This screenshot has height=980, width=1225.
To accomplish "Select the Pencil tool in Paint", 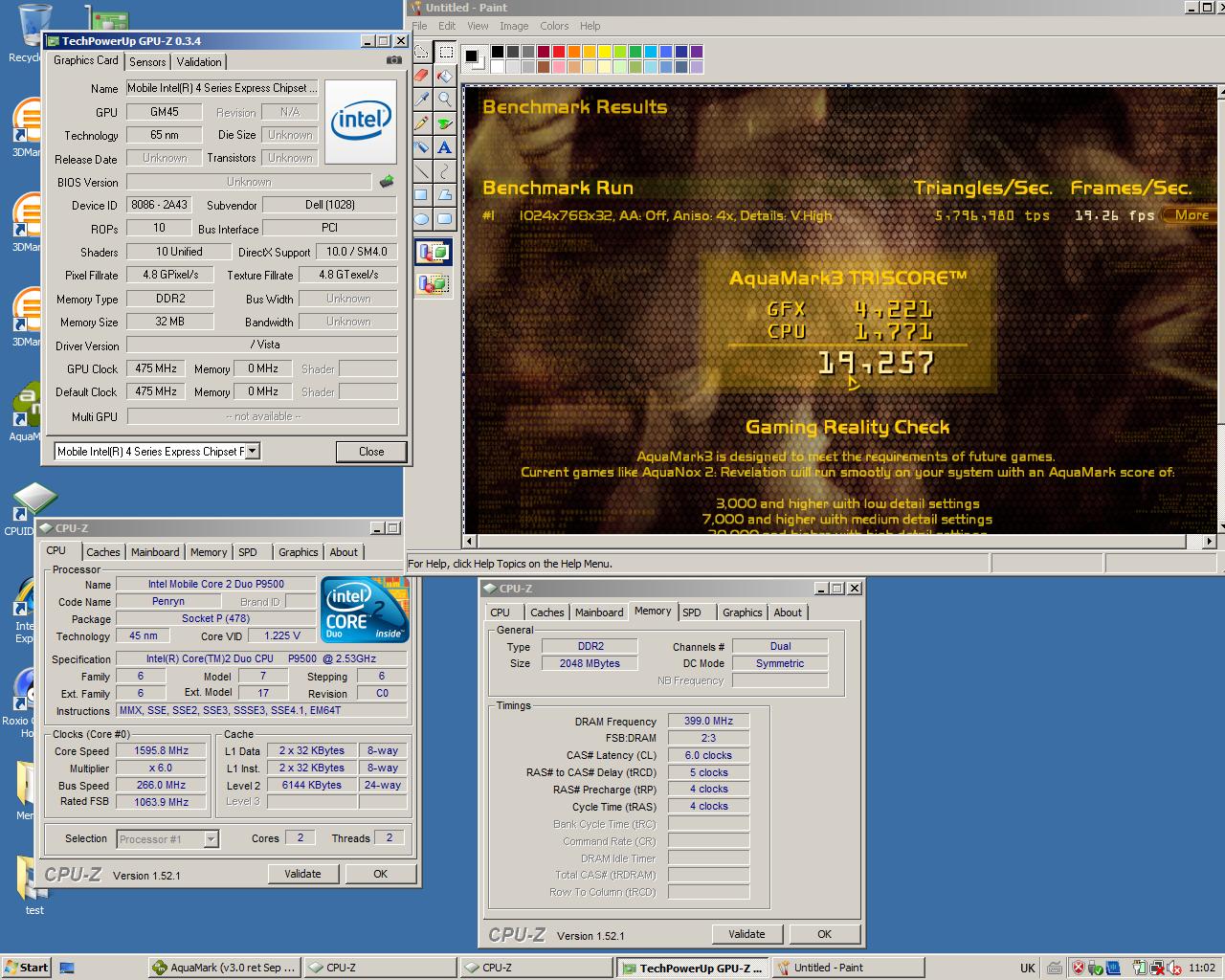I will coord(421,123).
